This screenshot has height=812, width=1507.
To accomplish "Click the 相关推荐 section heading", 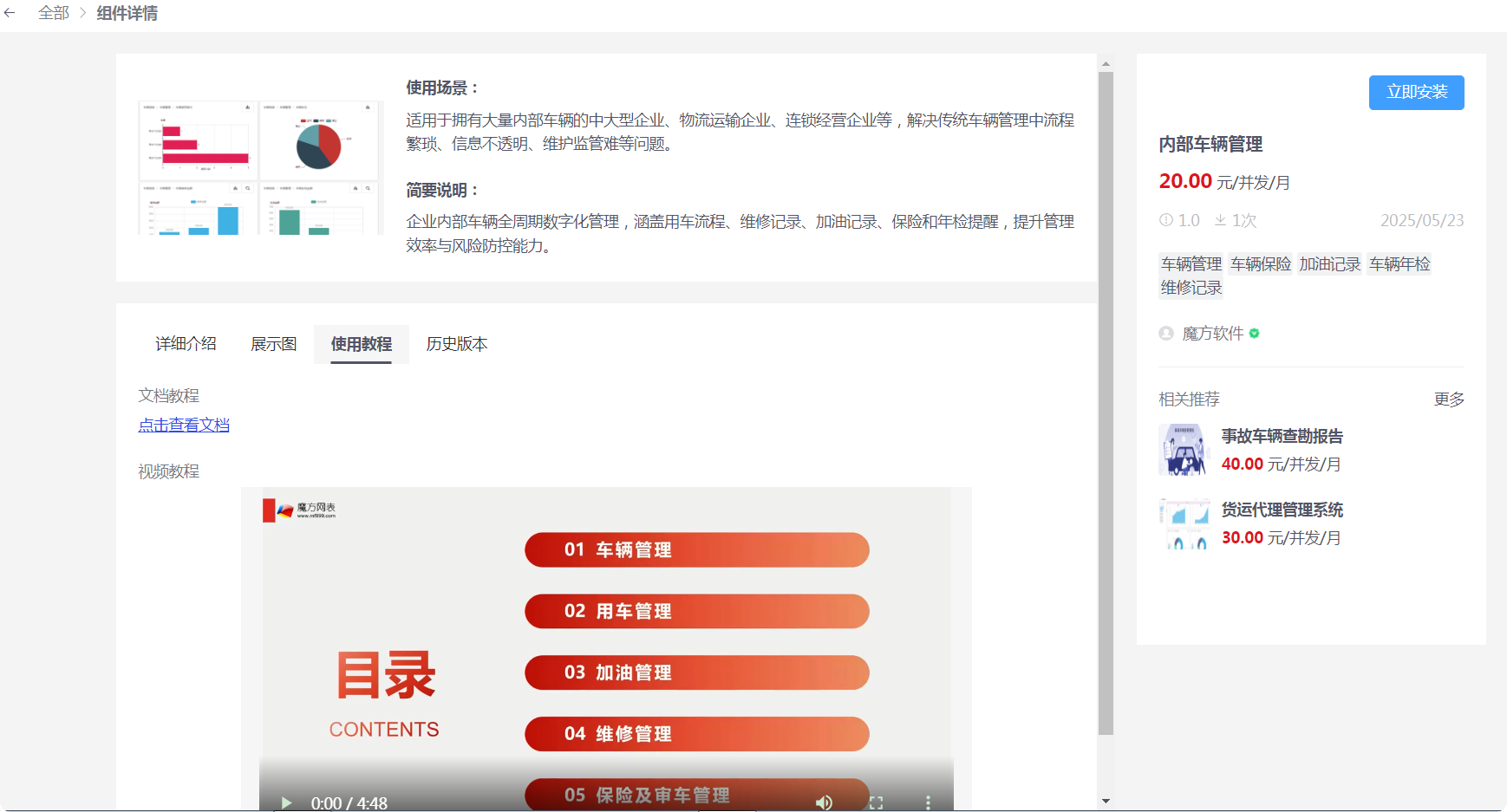I will point(1189,399).
